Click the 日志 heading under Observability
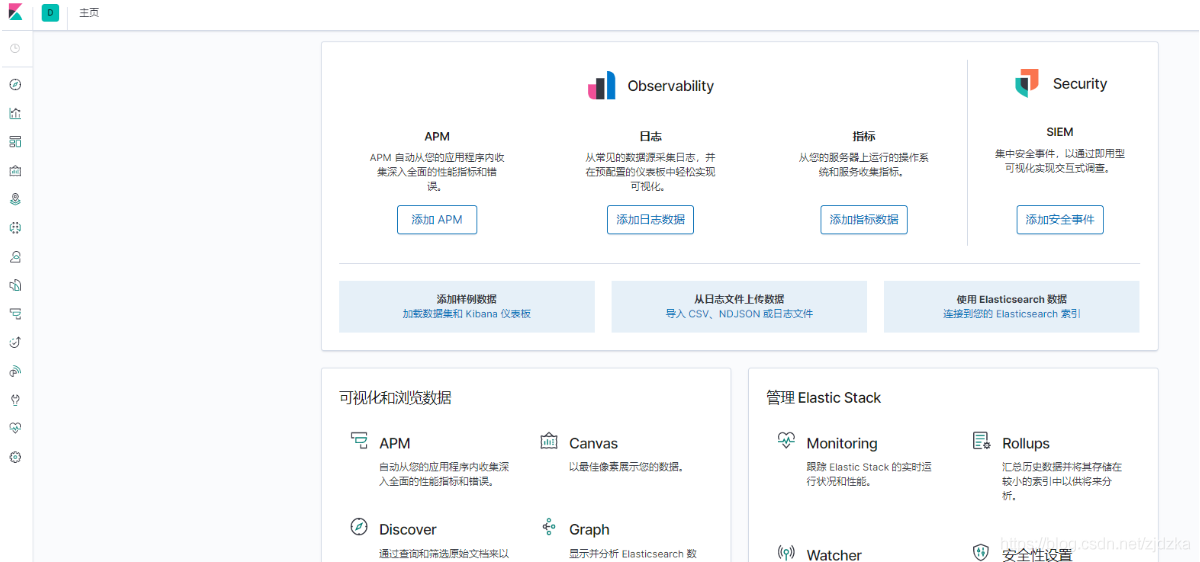Viewport: 1200px width, 562px height. [650, 136]
